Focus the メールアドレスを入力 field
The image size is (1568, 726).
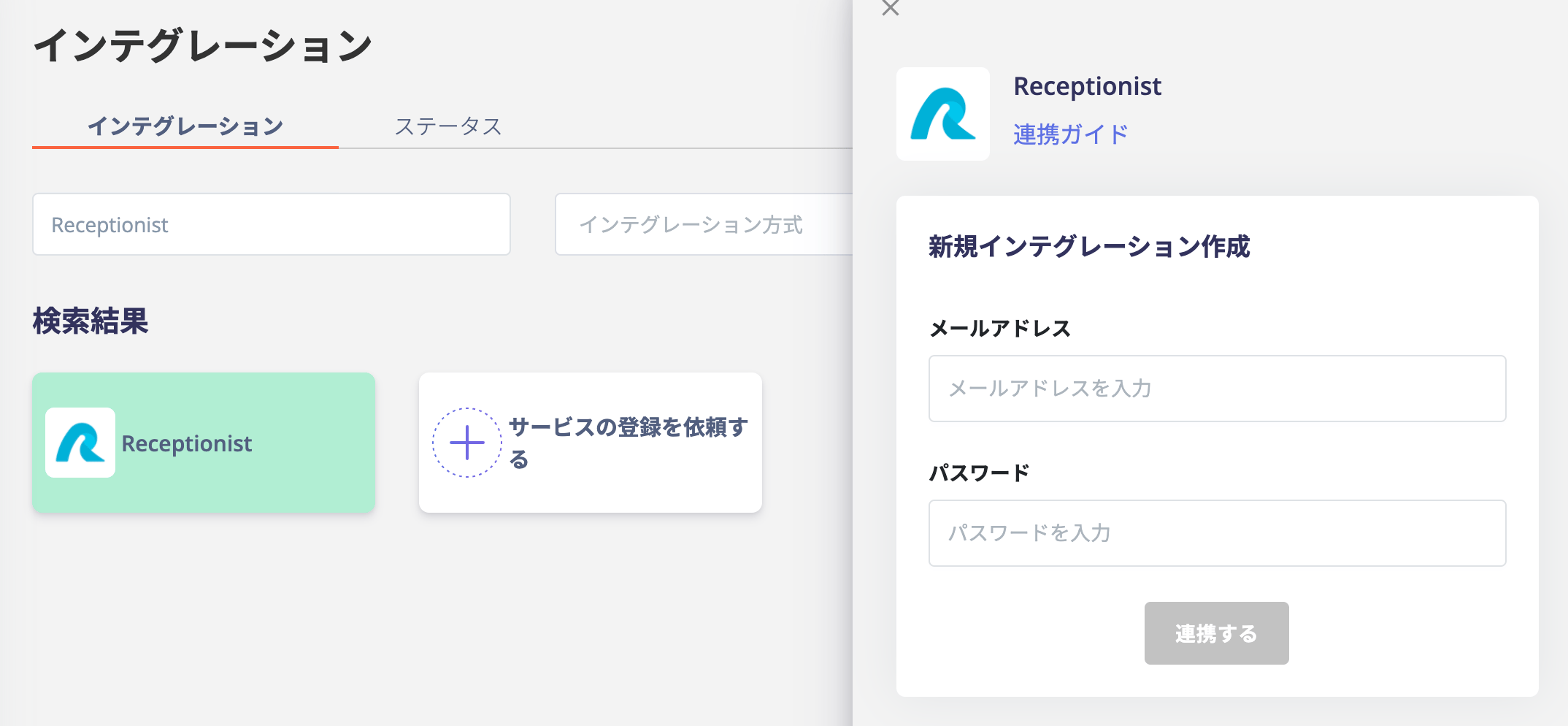click(x=1217, y=389)
